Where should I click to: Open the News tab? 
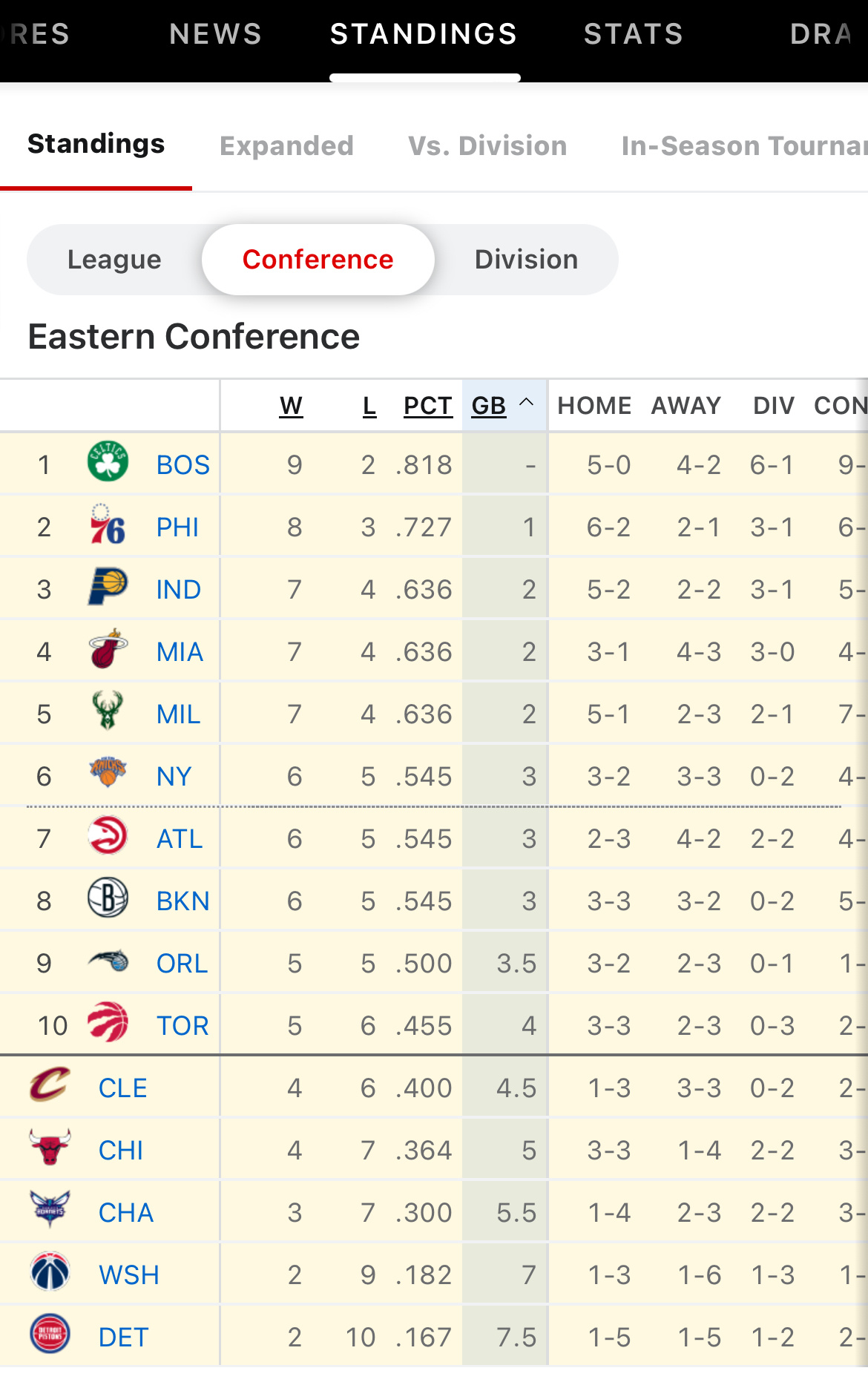pos(216,34)
